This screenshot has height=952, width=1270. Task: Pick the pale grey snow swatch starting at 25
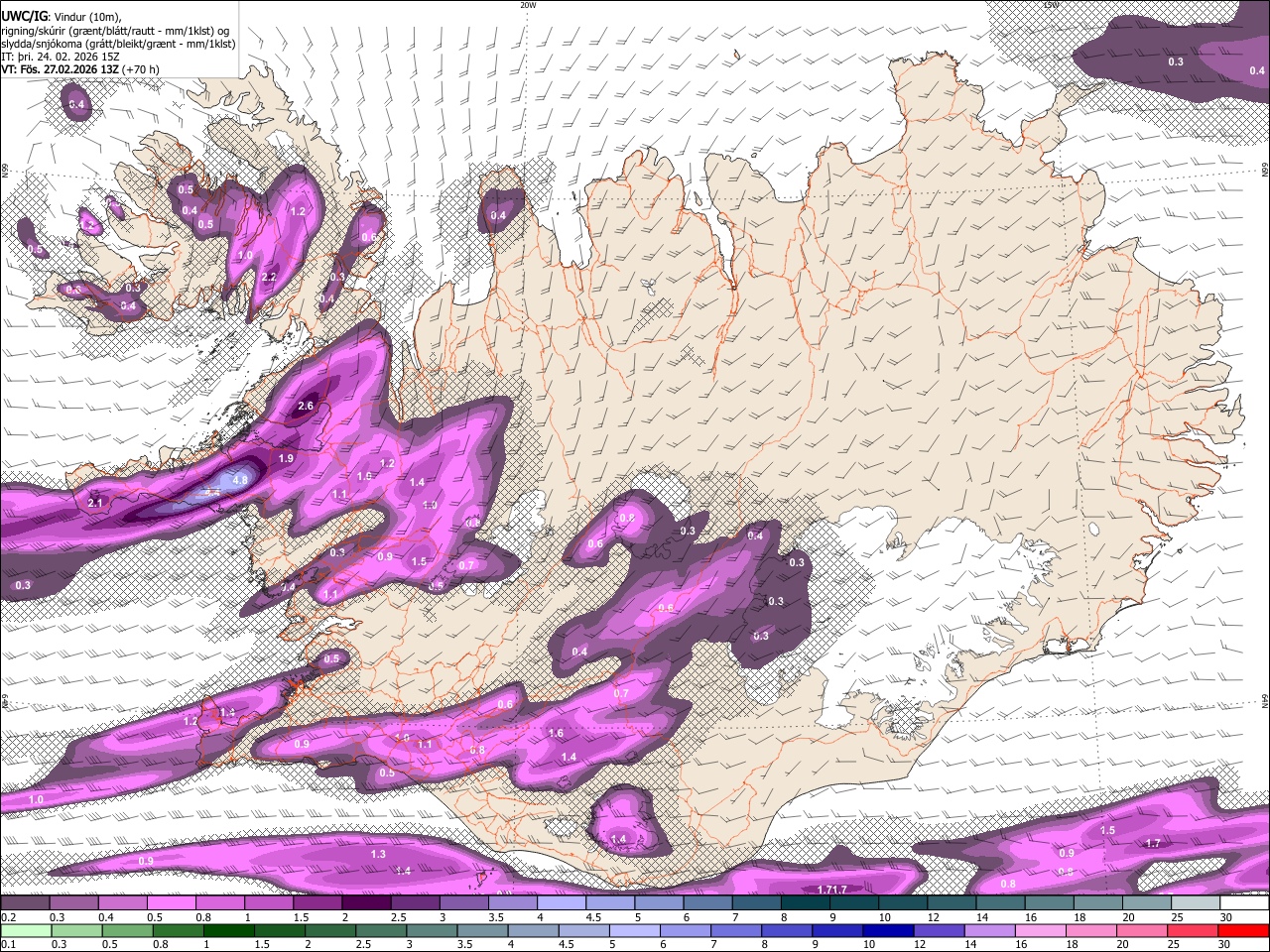(x=1196, y=902)
